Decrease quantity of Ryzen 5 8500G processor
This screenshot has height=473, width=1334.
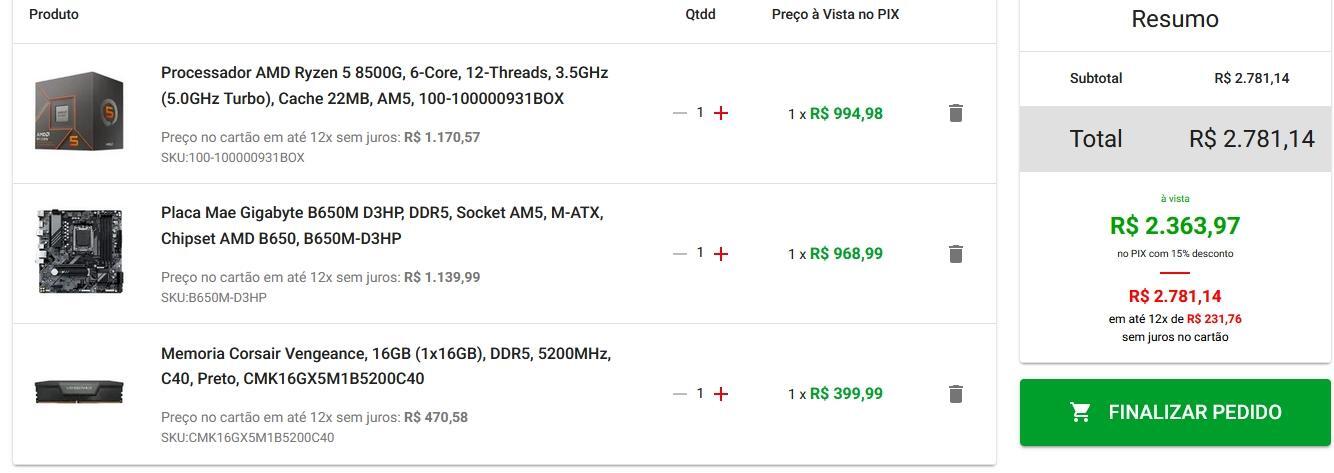point(680,113)
